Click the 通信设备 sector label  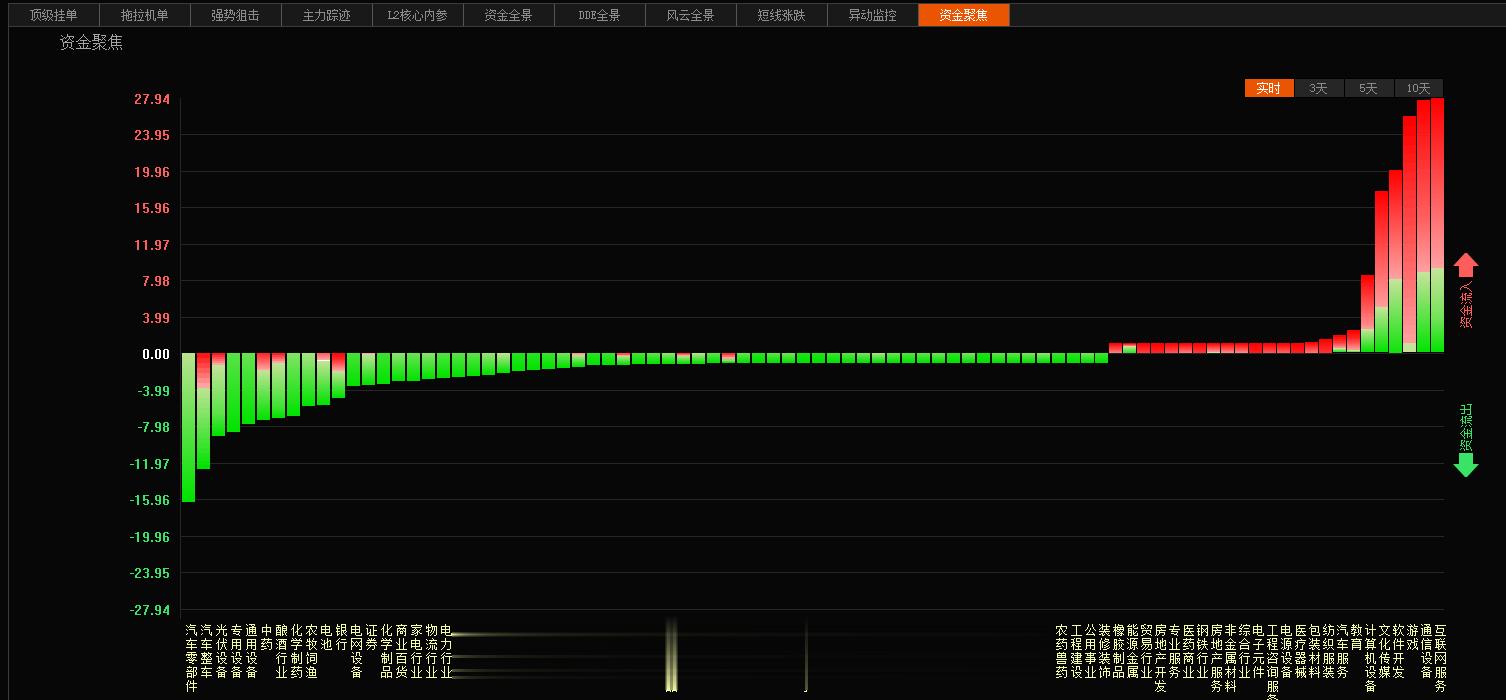1426,652
